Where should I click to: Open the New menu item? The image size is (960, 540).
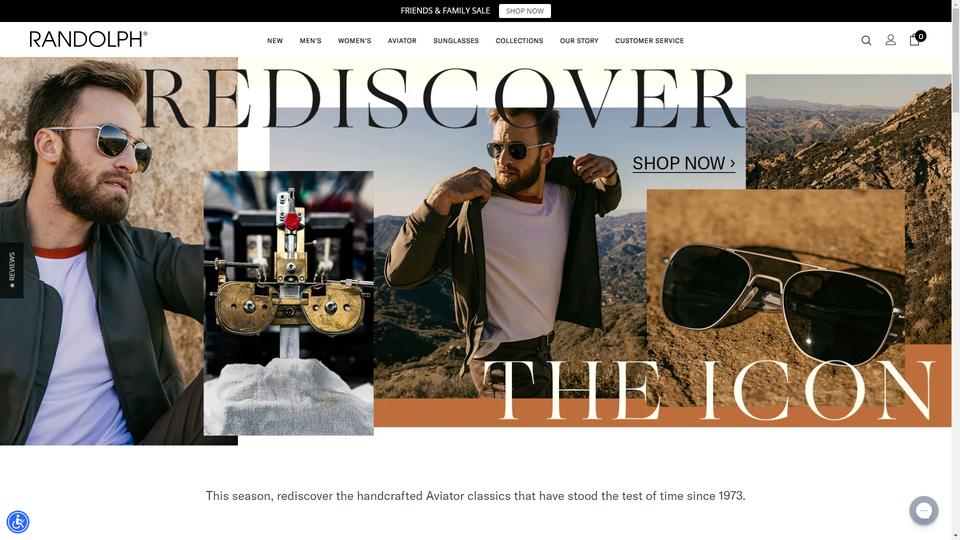coord(275,40)
